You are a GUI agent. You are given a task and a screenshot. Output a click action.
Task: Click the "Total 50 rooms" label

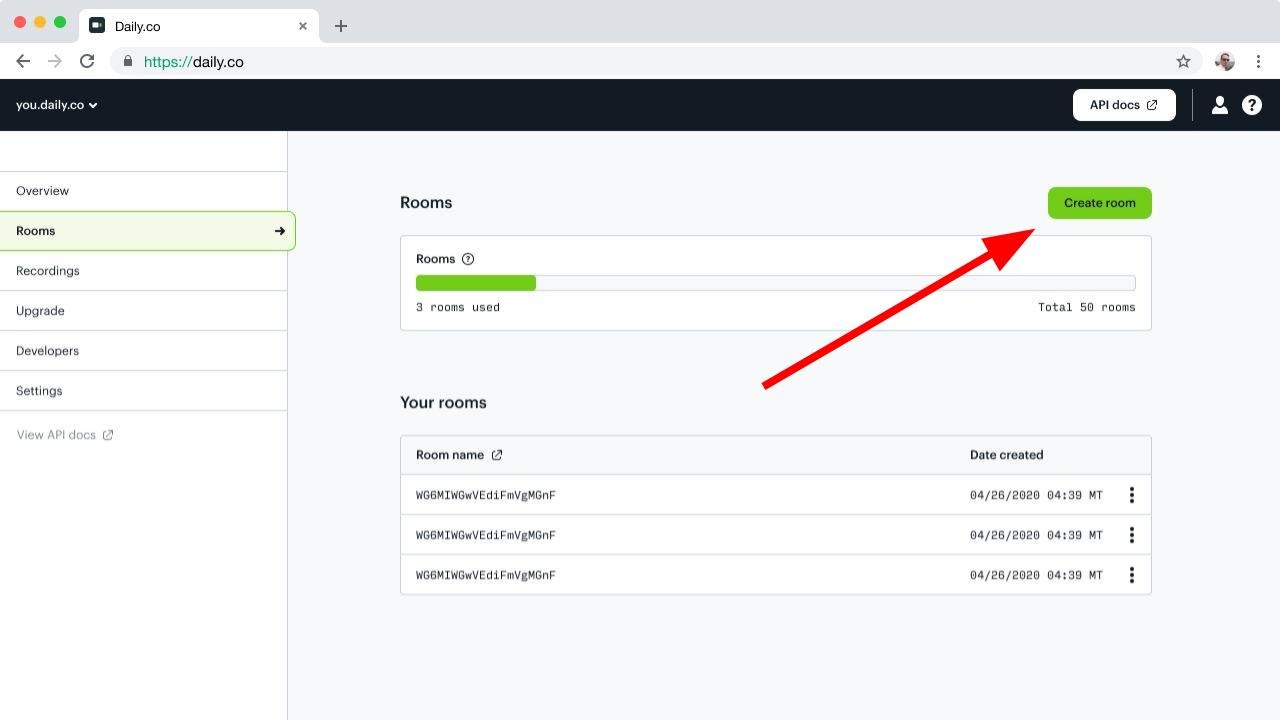coord(1087,307)
